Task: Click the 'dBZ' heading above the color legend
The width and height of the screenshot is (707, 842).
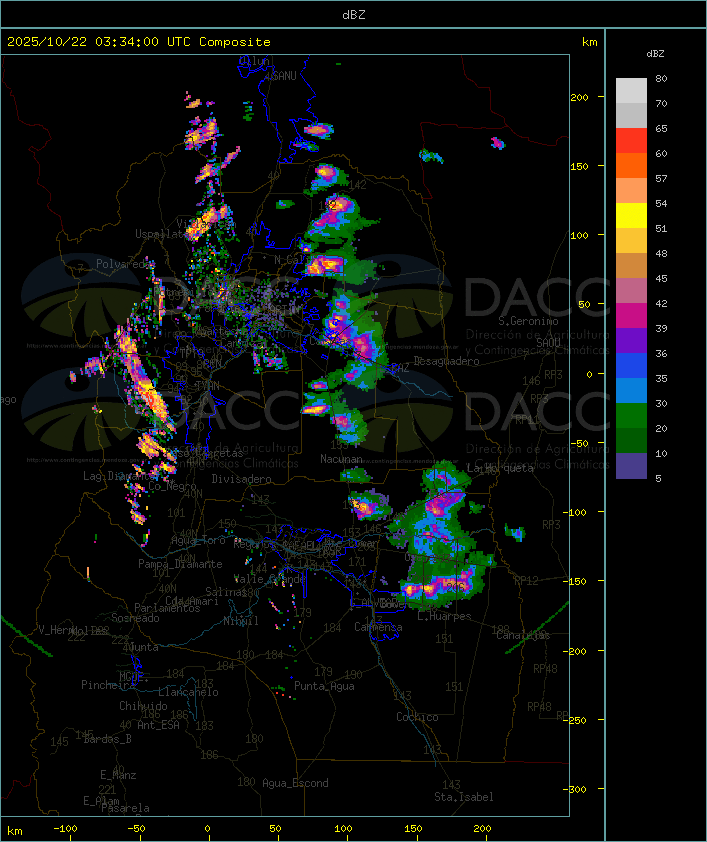Action: pyautogui.click(x=655, y=54)
